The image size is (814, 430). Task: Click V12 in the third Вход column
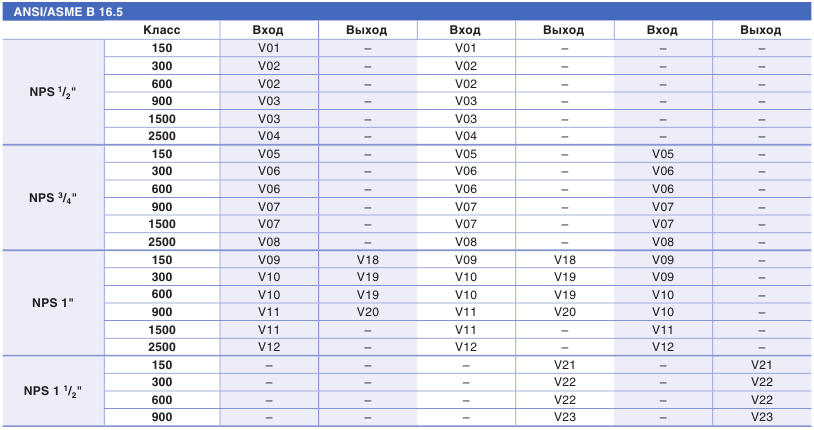tap(663, 347)
